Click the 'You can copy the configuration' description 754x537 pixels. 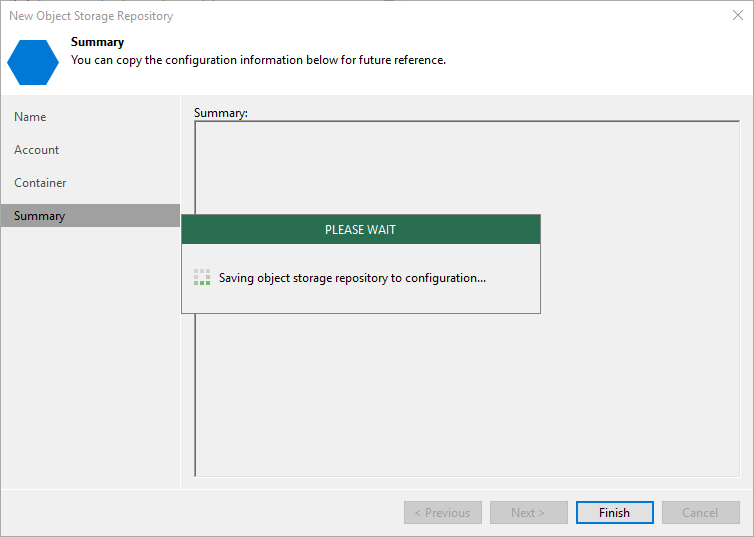258,60
